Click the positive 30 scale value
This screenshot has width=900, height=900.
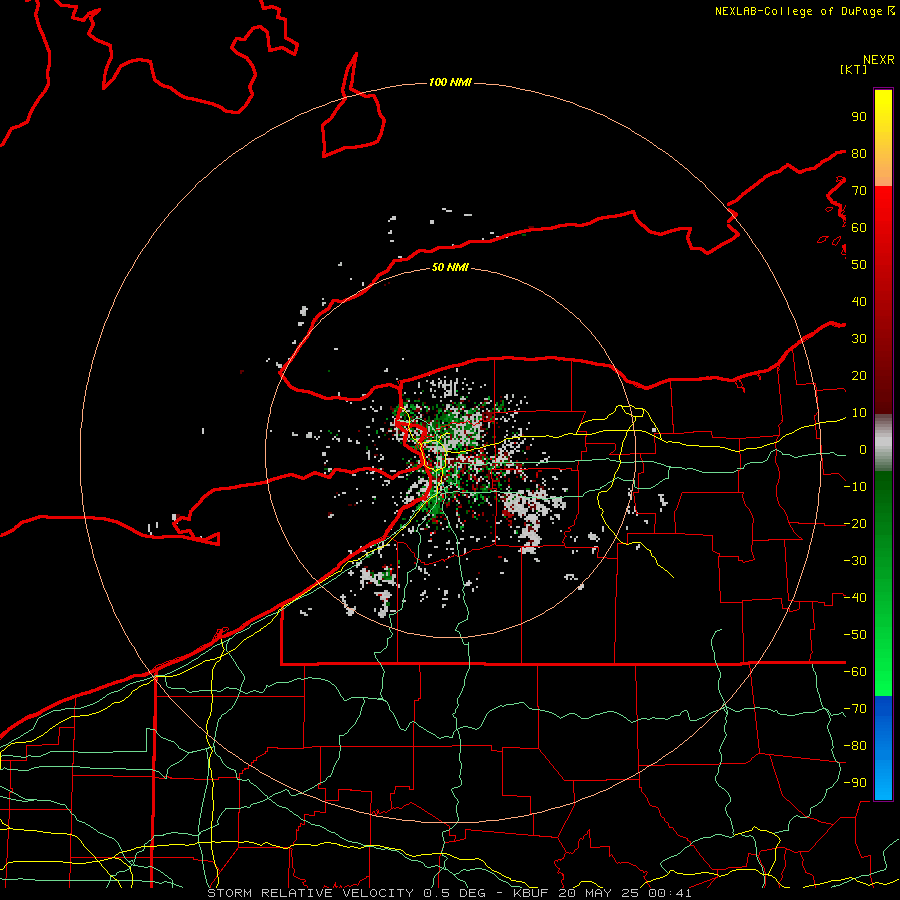859,339
